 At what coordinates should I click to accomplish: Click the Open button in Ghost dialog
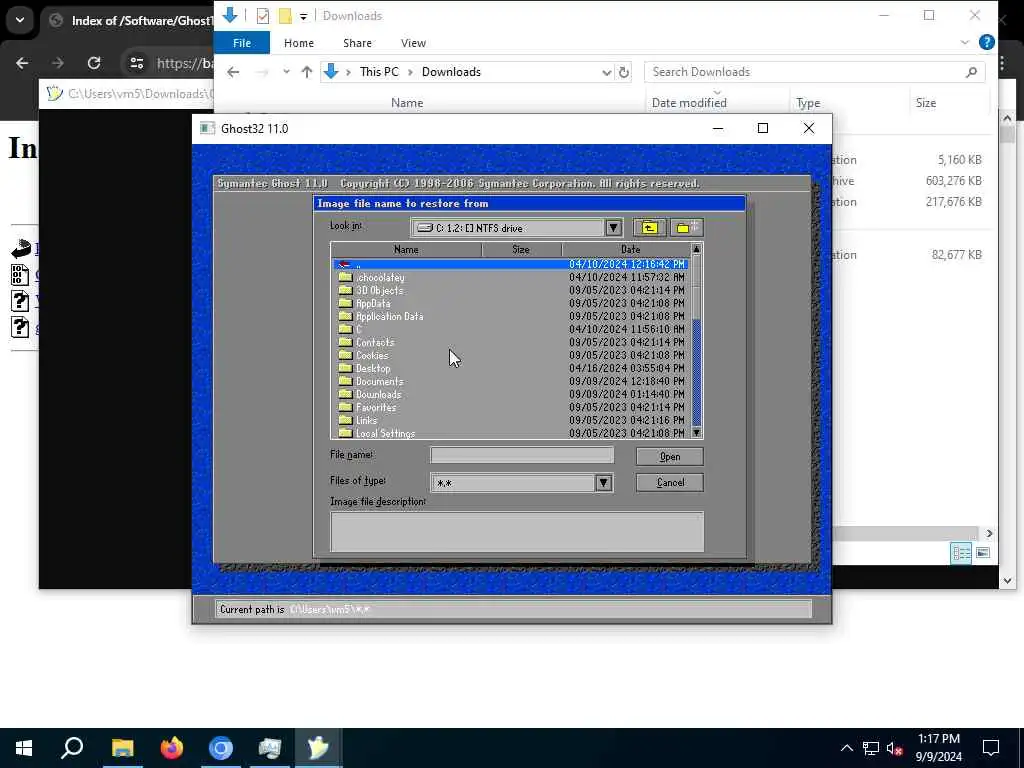(x=669, y=456)
